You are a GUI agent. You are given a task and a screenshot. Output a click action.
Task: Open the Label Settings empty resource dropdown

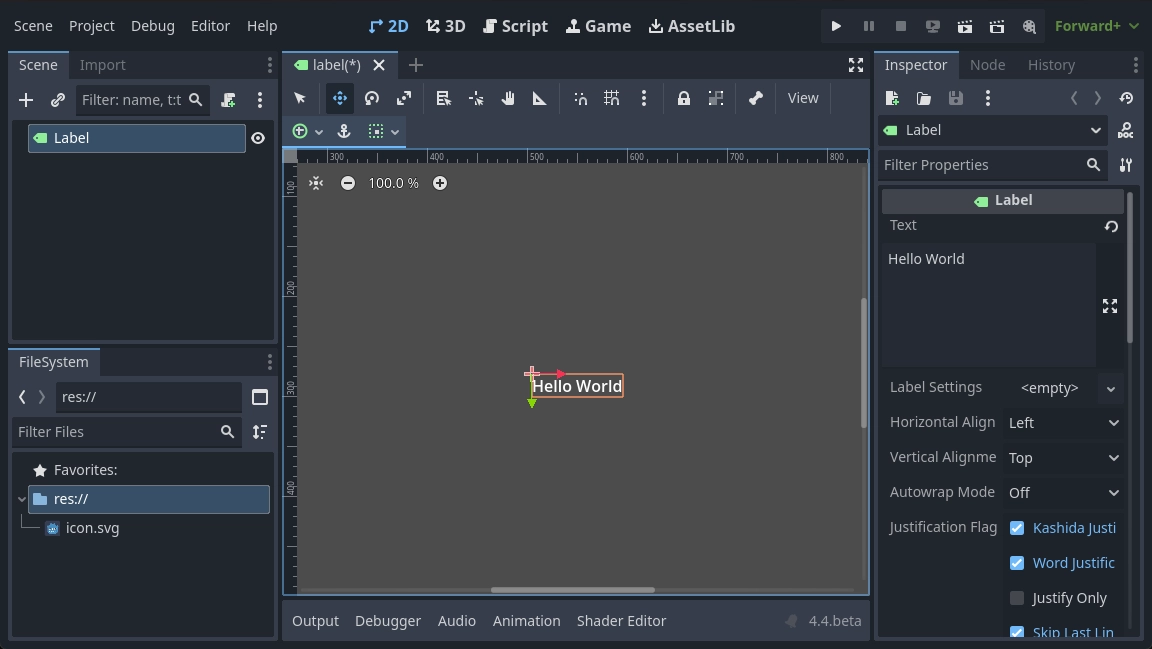[x=1111, y=388]
